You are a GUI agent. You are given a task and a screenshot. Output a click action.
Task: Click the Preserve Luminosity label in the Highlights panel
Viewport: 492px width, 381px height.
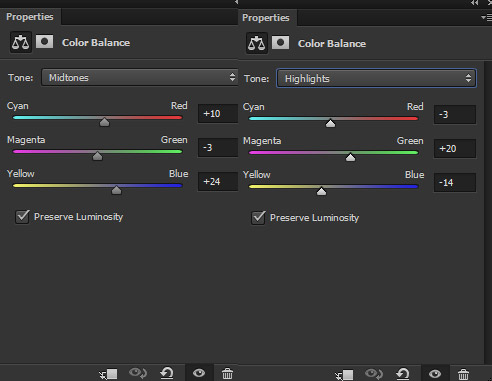[314, 218]
